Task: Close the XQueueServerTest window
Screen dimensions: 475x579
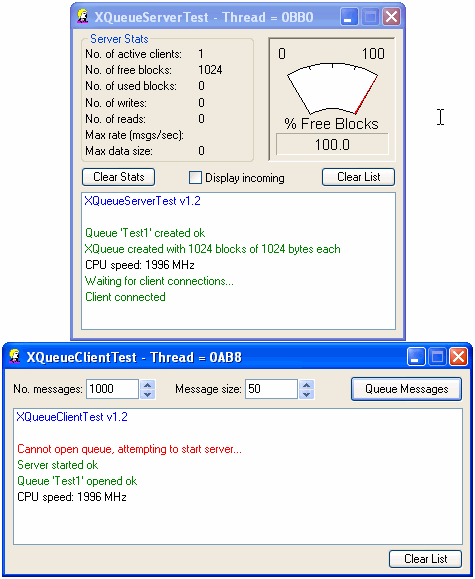Action: coord(392,17)
